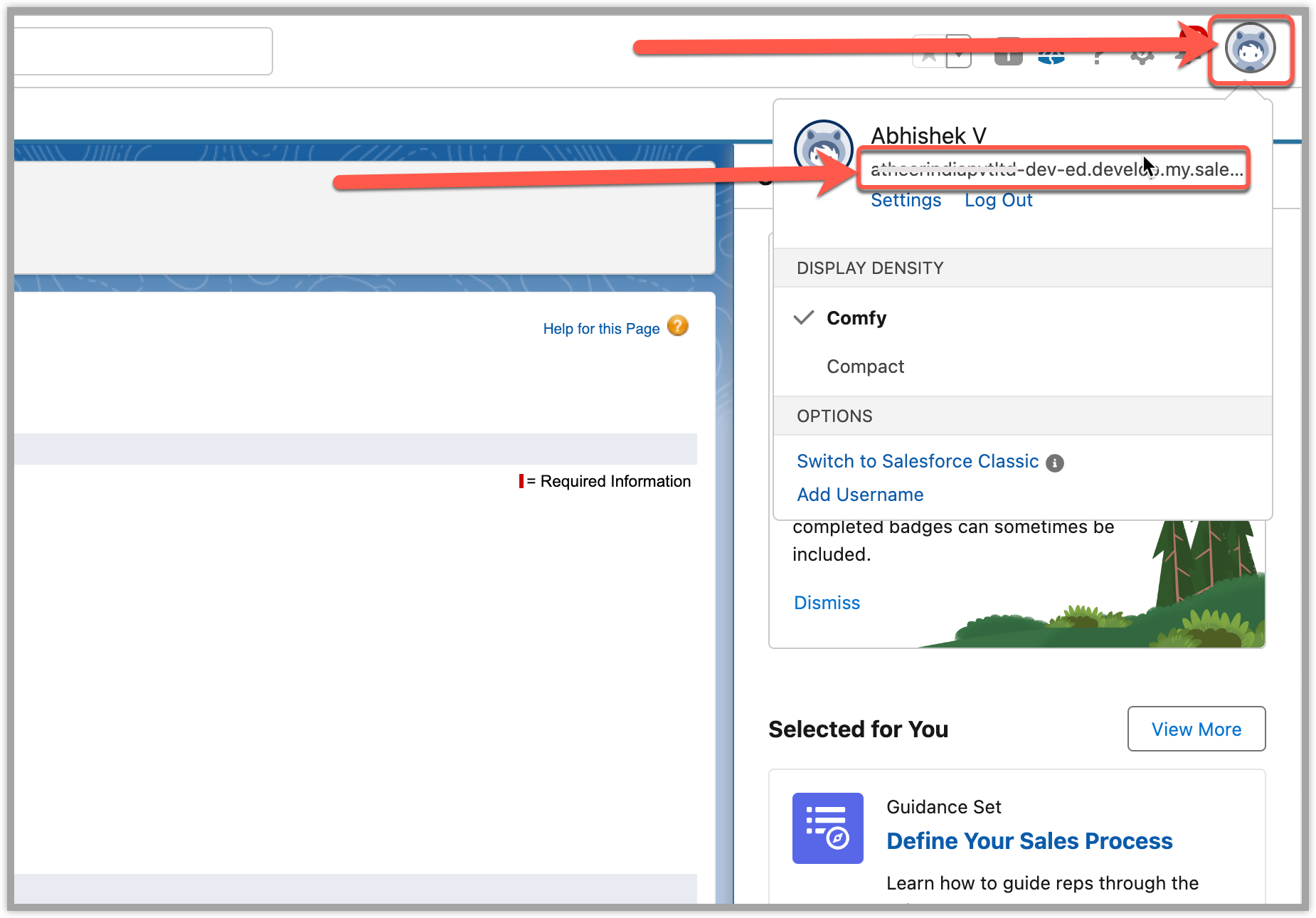Click the search input field
This screenshot has height=918, width=1316.
142,51
